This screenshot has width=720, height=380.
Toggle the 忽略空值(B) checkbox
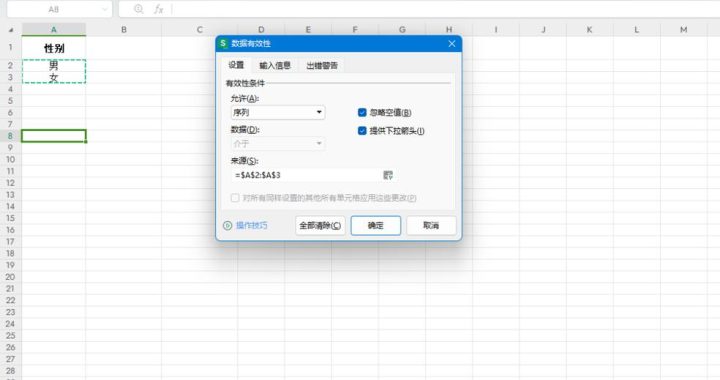pos(362,112)
